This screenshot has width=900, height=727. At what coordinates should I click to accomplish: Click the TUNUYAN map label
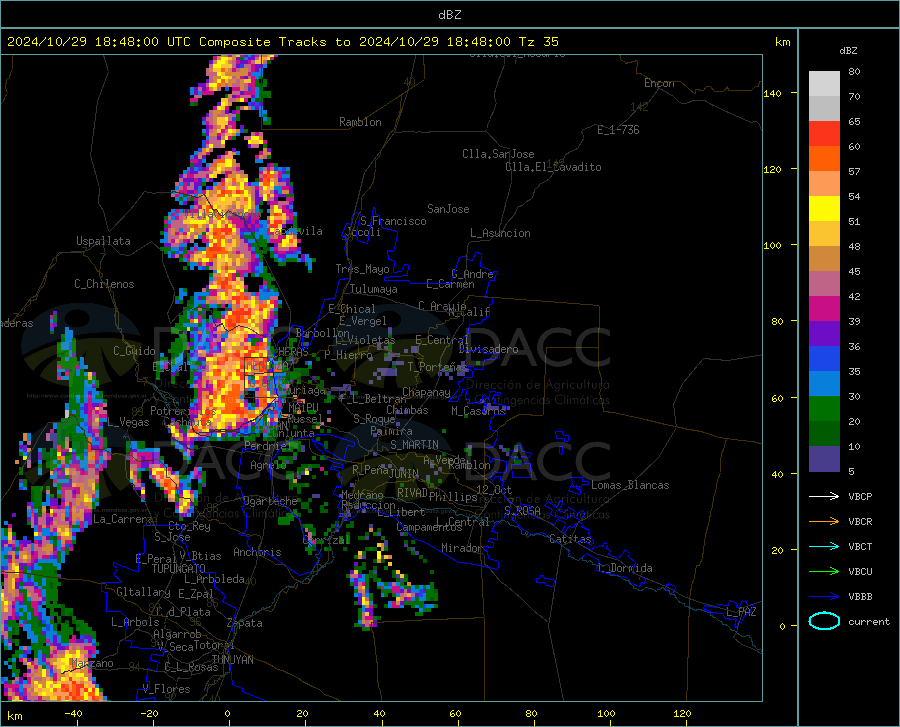[x=232, y=659]
